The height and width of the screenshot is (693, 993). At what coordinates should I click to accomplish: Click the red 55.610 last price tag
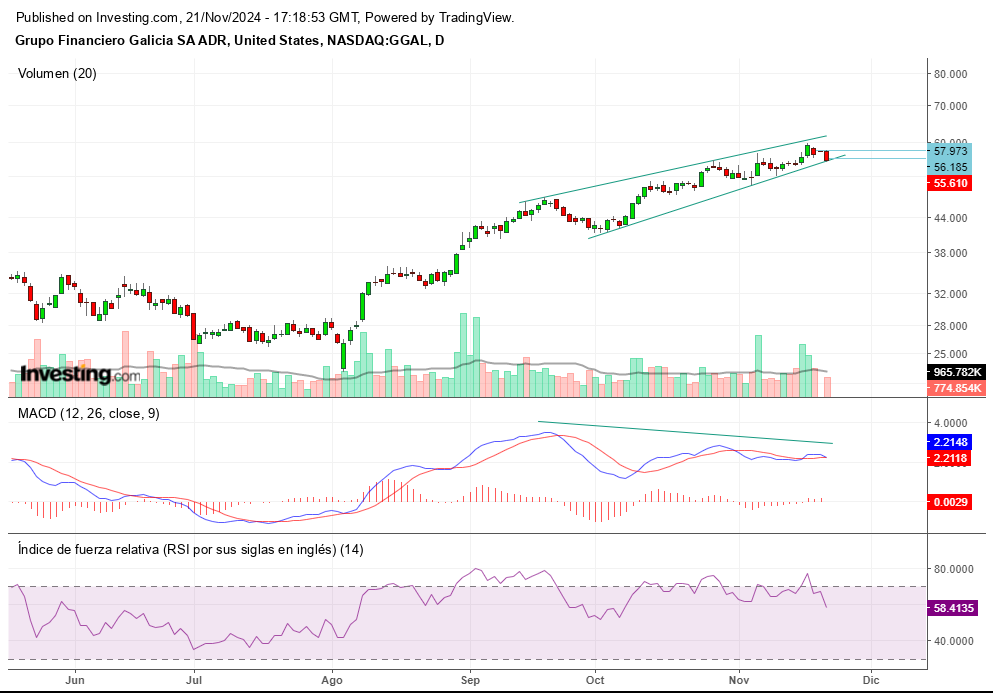(950, 183)
